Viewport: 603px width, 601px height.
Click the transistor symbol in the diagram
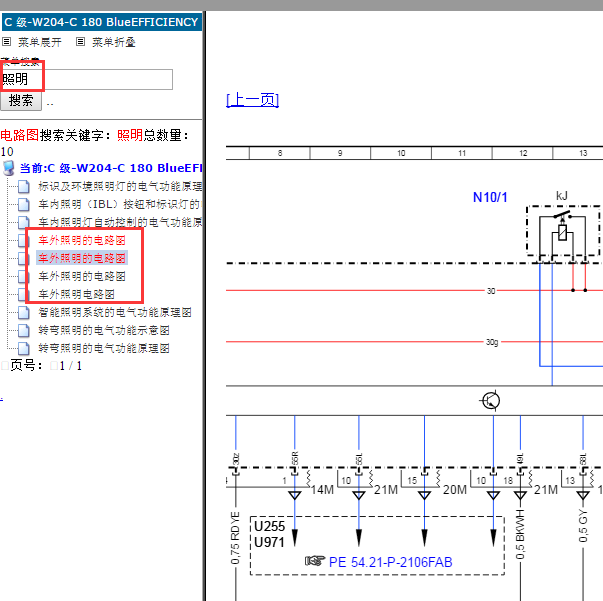pos(490,401)
